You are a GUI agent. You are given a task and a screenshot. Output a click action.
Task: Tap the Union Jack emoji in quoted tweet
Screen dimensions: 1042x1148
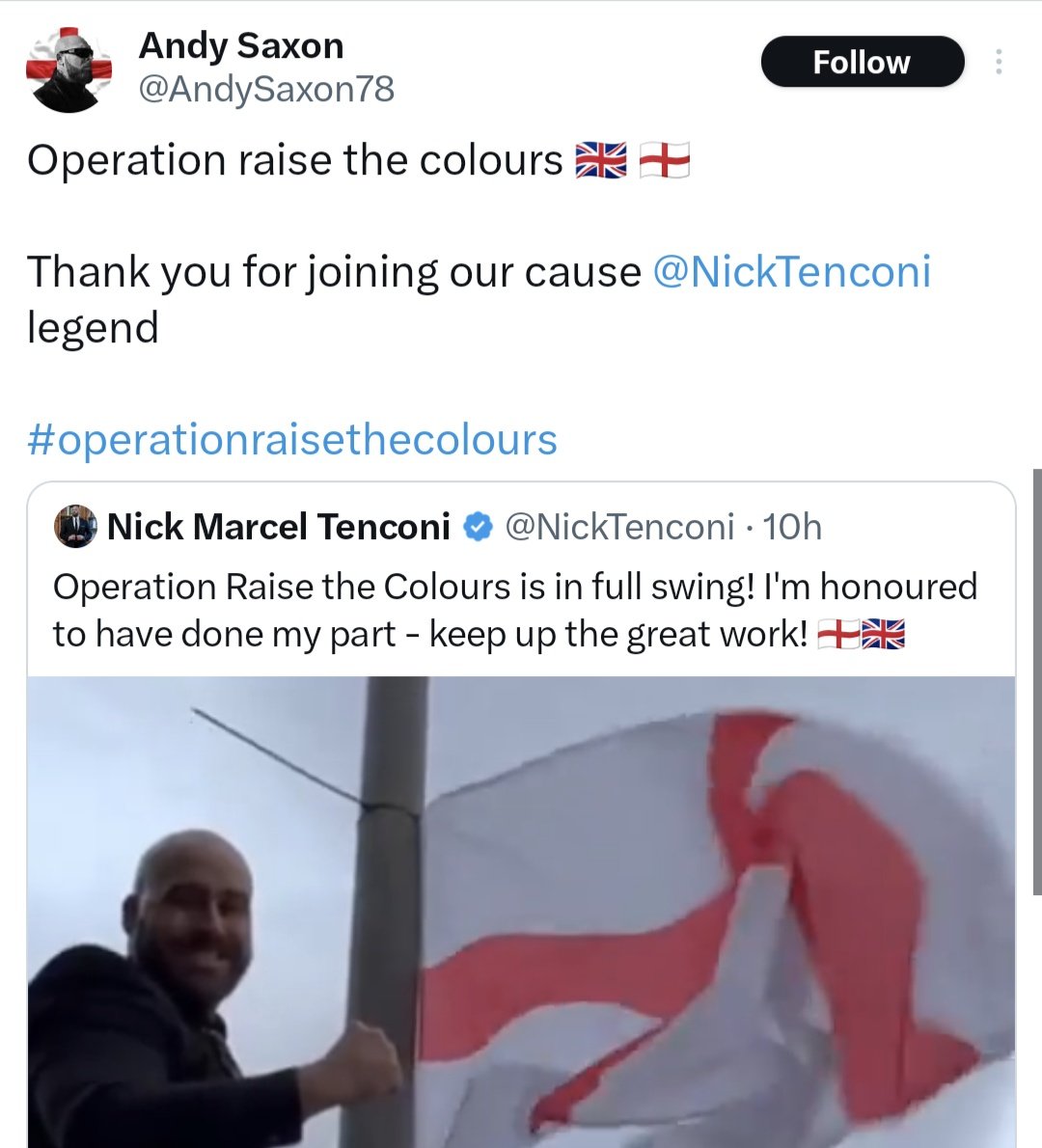click(x=883, y=634)
